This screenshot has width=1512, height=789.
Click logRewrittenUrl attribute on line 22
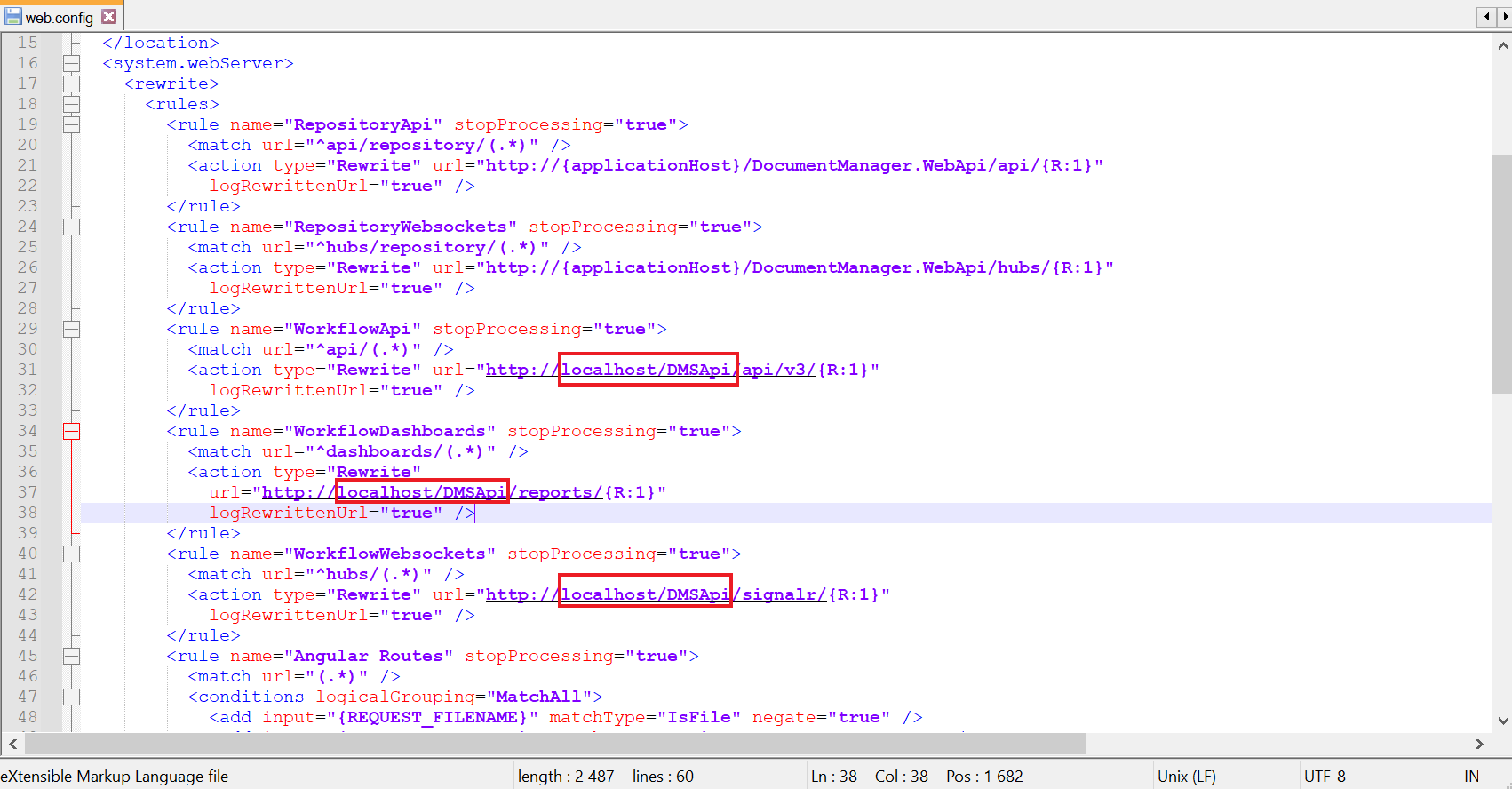pyautogui.click(x=289, y=186)
